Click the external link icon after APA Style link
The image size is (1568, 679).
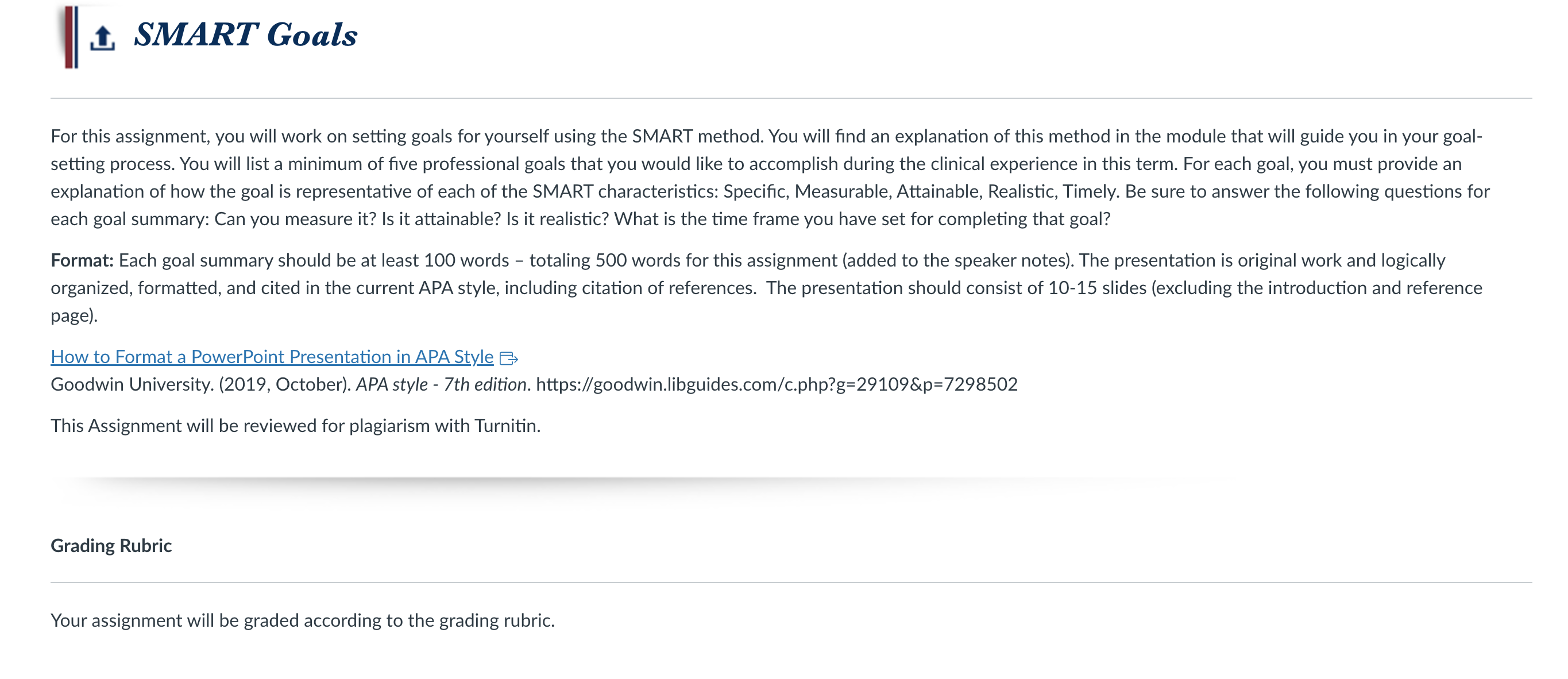pyautogui.click(x=508, y=358)
